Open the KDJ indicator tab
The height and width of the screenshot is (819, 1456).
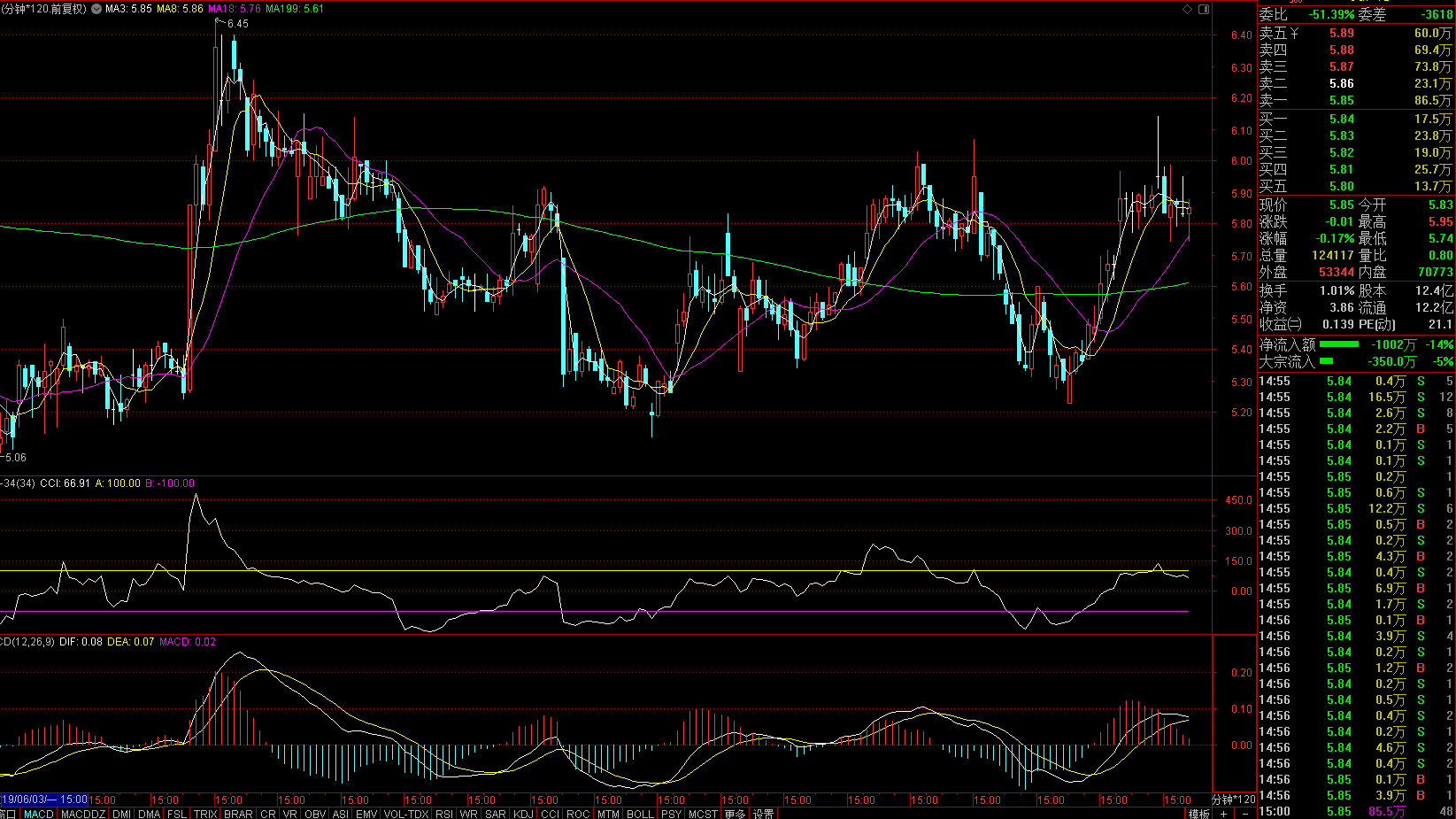pyautogui.click(x=524, y=814)
